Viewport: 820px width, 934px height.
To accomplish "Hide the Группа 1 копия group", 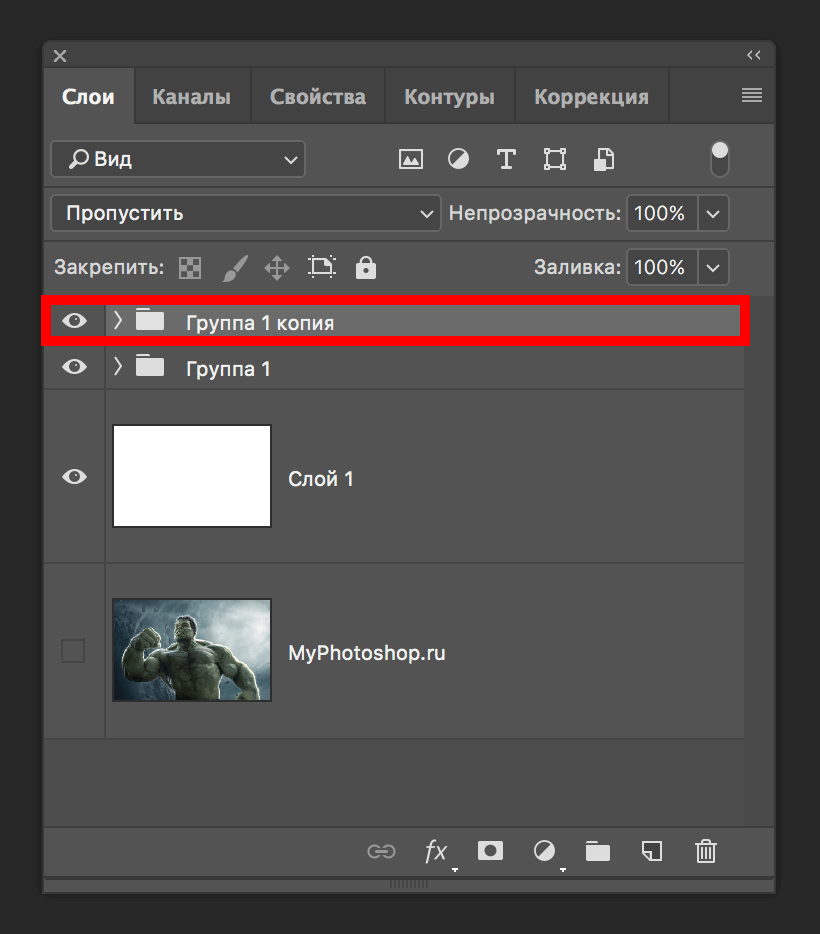I will click(x=74, y=321).
